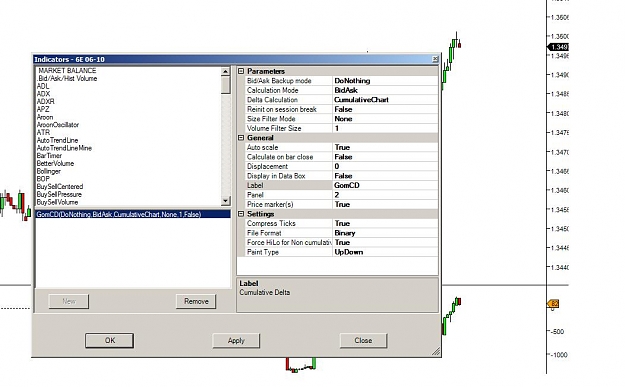The height and width of the screenshot is (387, 625).
Task: Select ADXR indicator
Action: coord(45,102)
